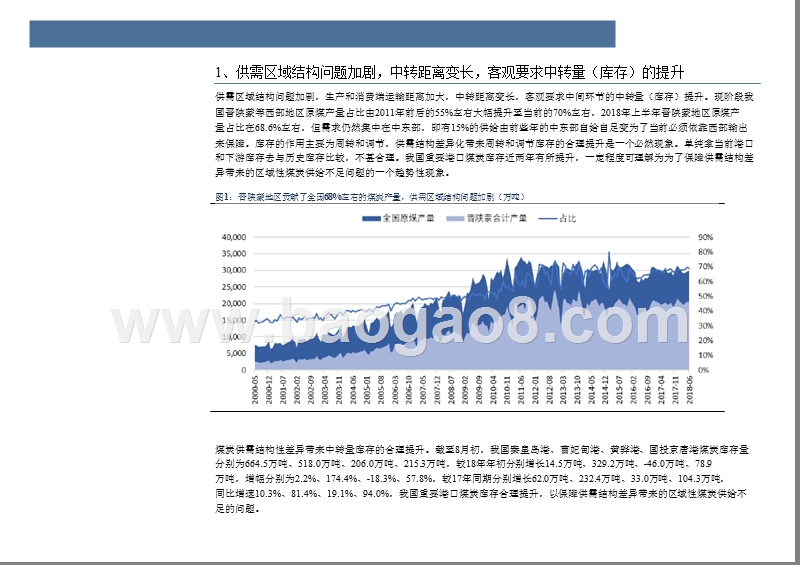Click x-axis date label '2001-07'

pos(284,390)
